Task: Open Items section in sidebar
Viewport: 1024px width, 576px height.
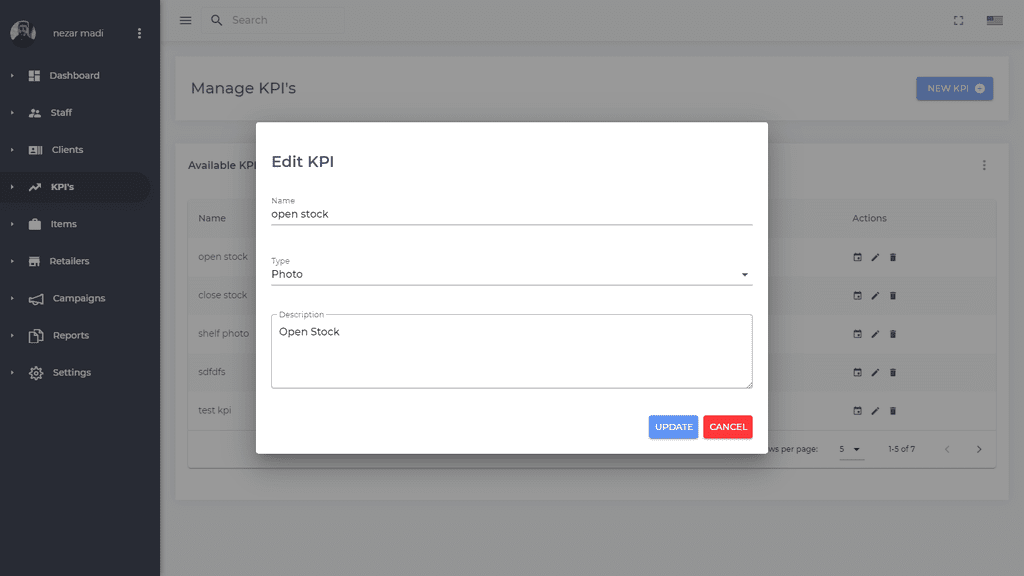Action: click(x=63, y=224)
